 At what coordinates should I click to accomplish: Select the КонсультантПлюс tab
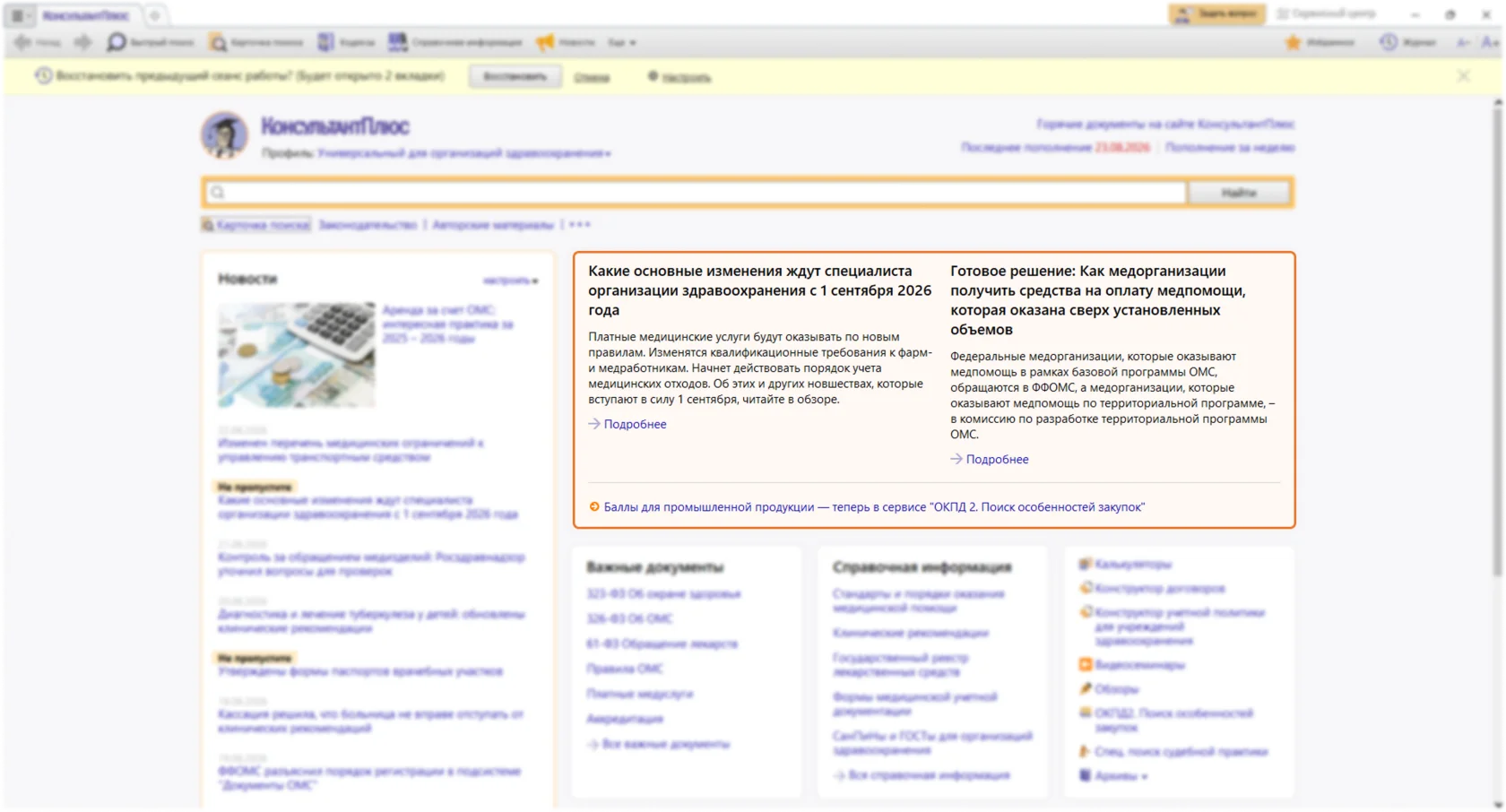click(85, 15)
